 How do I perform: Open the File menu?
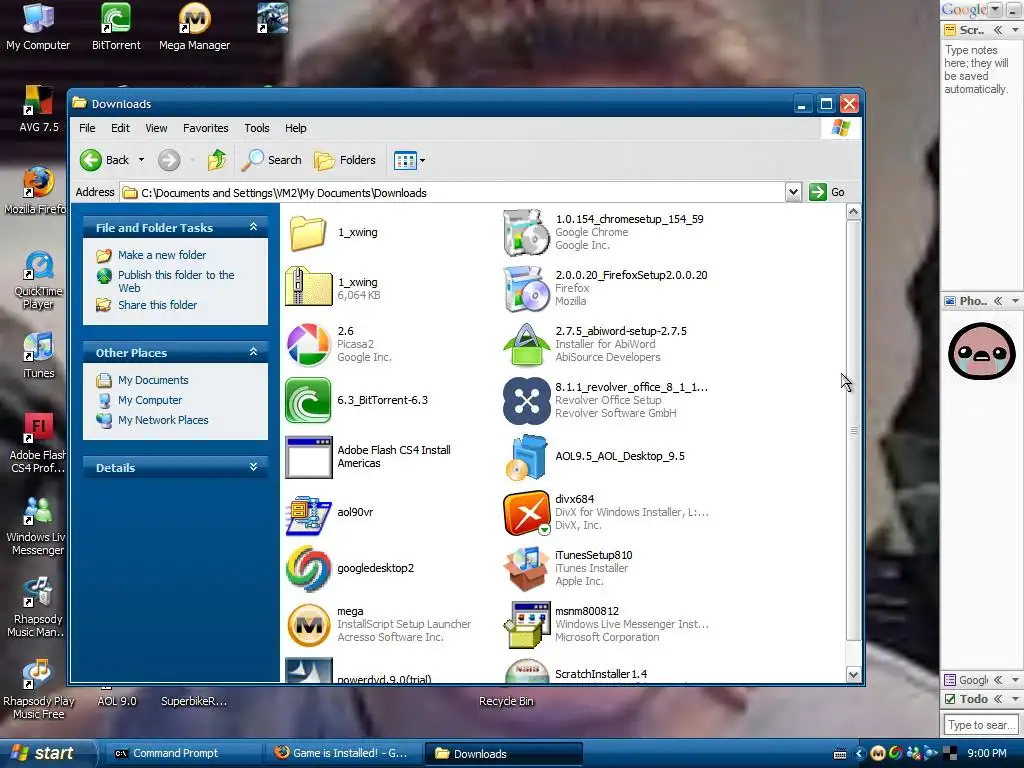pyautogui.click(x=87, y=128)
